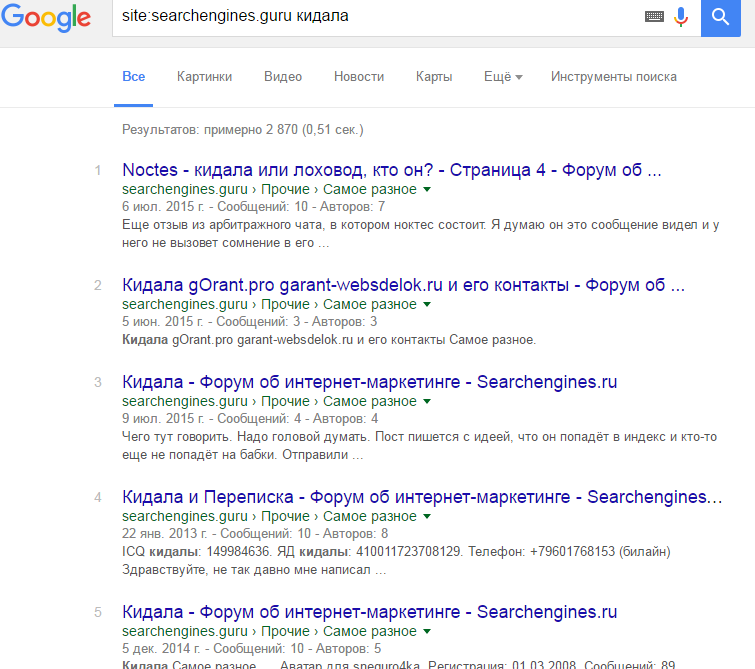The height and width of the screenshot is (669, 755).
Task: Open the Новости tab
Action: pyautogui.click(x=359, y=77)
